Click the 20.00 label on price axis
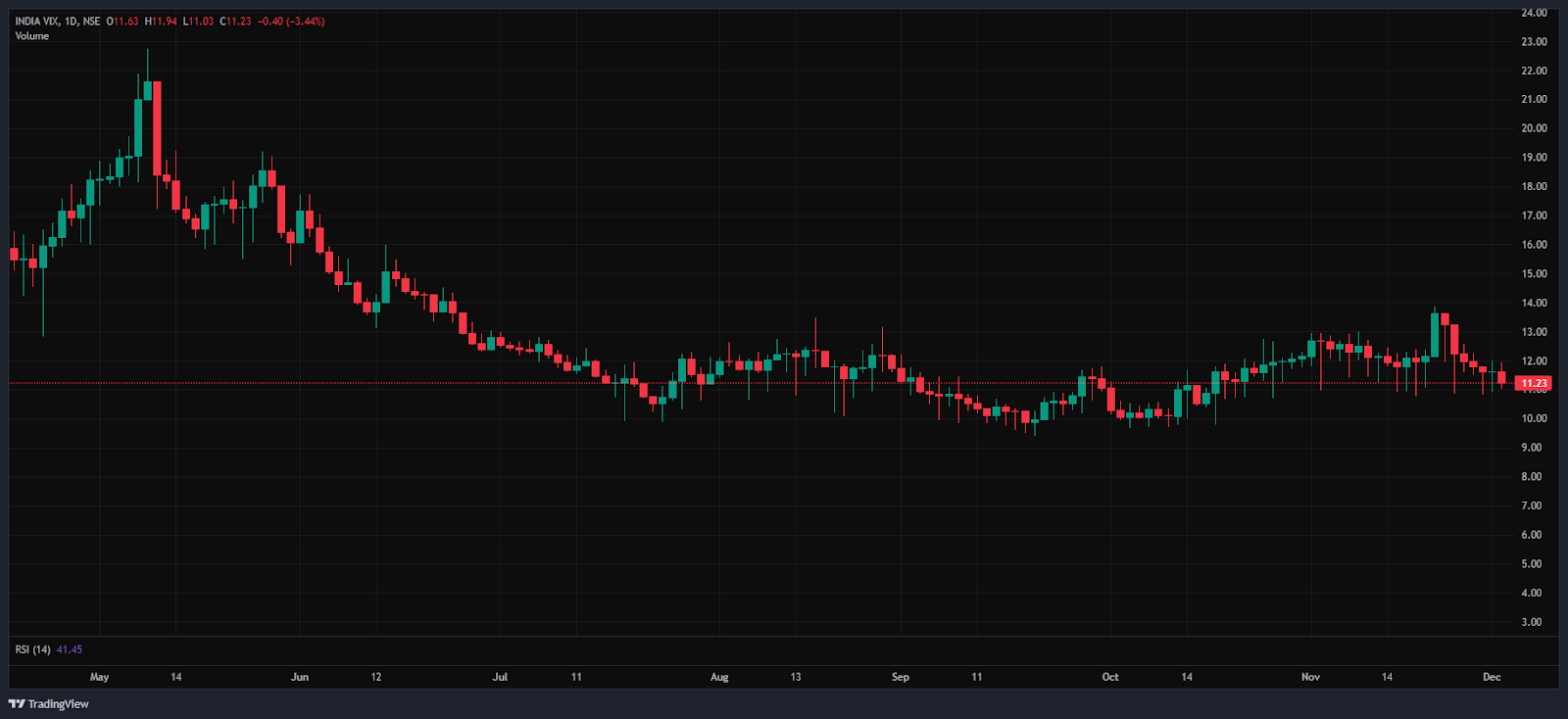The height and width of the screenshot is (719, 1568). tap(1534, 128)
